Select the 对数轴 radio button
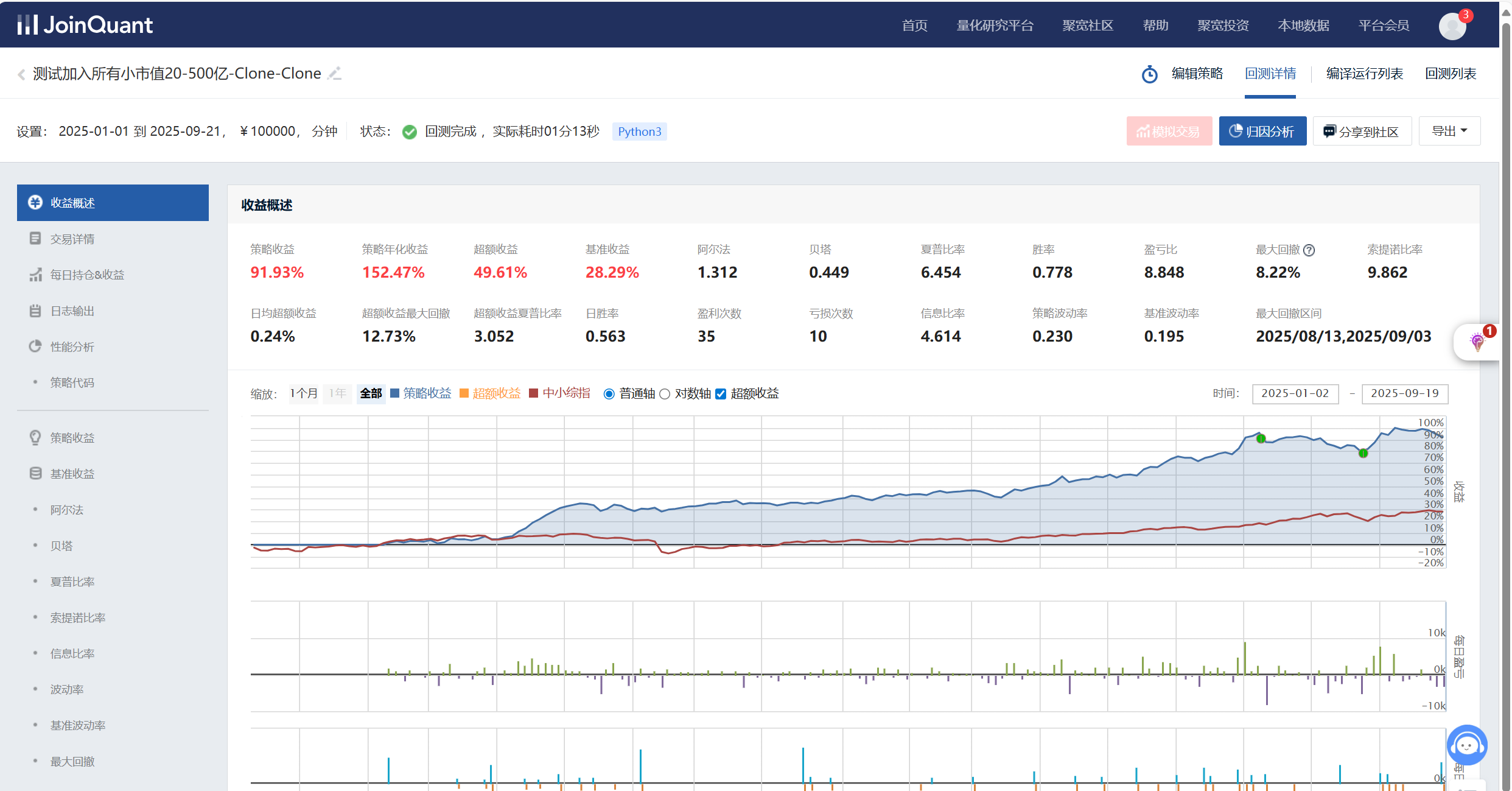Viewport: 1512px width, 791px height. click(665, 394)
